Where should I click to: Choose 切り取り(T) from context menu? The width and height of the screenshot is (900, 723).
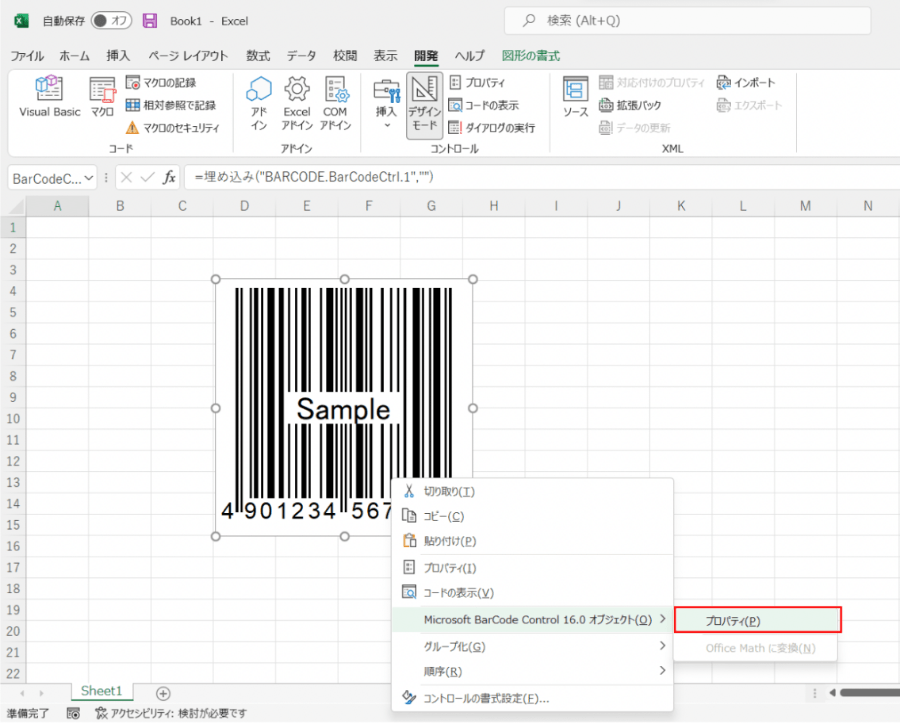pyautogui.click(x=532, y=491)
